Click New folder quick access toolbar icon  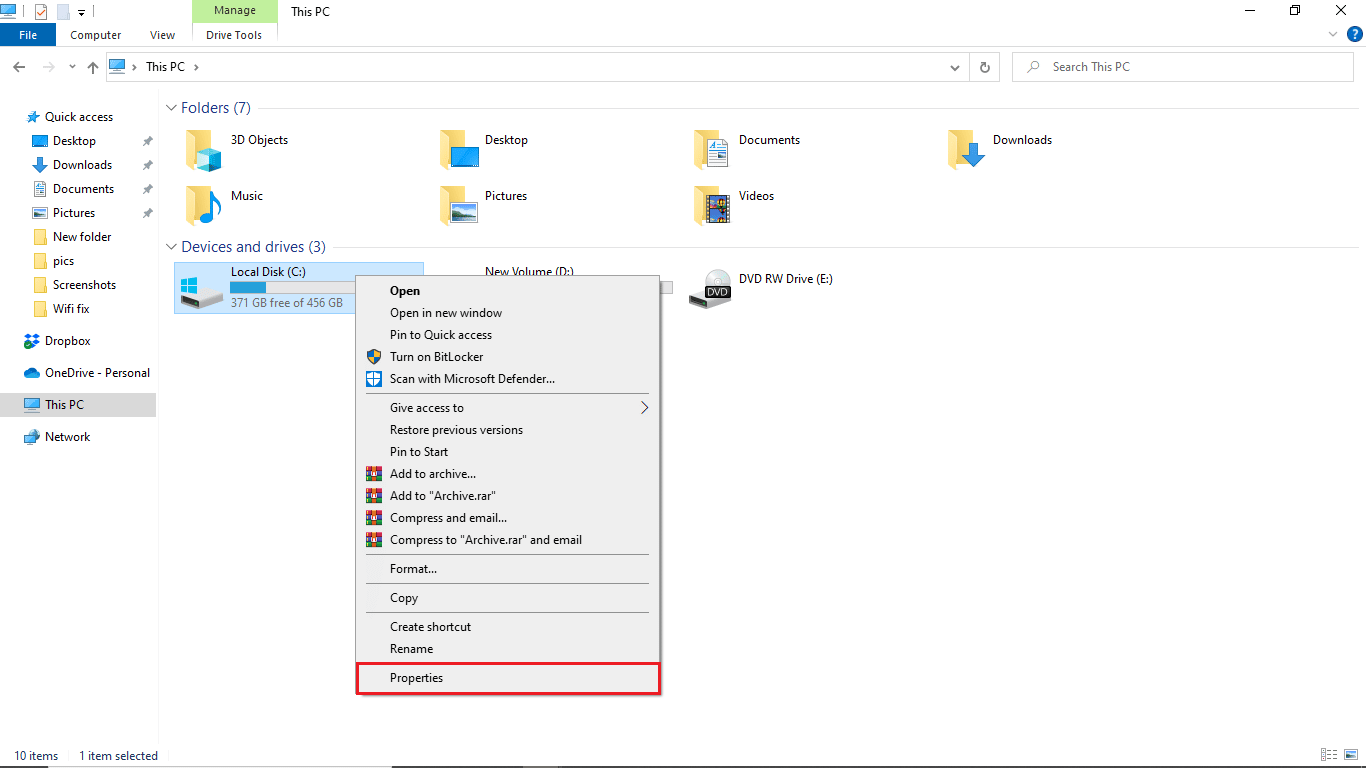point(63,12)
